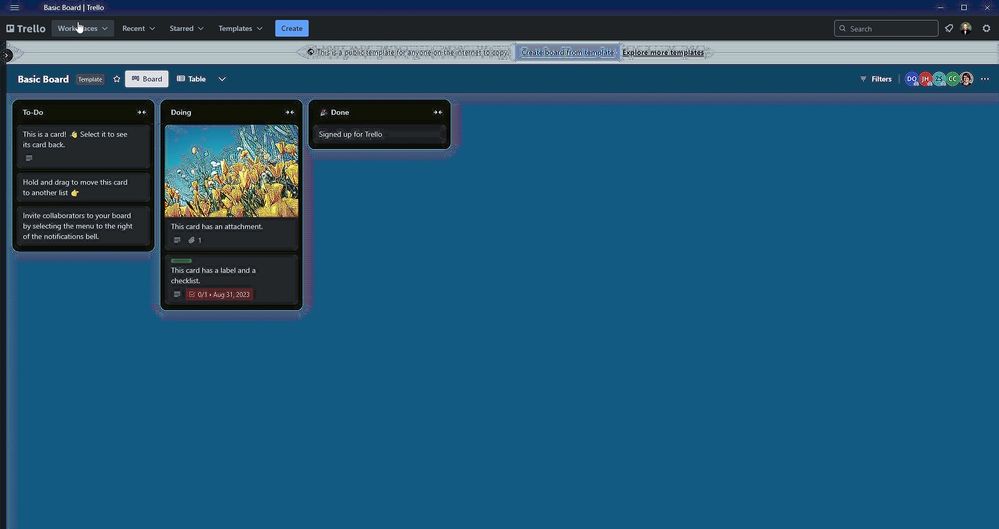Select the photo member avatar on board
The height and width of the screenshot is (529, 999).
click(967, 79)
